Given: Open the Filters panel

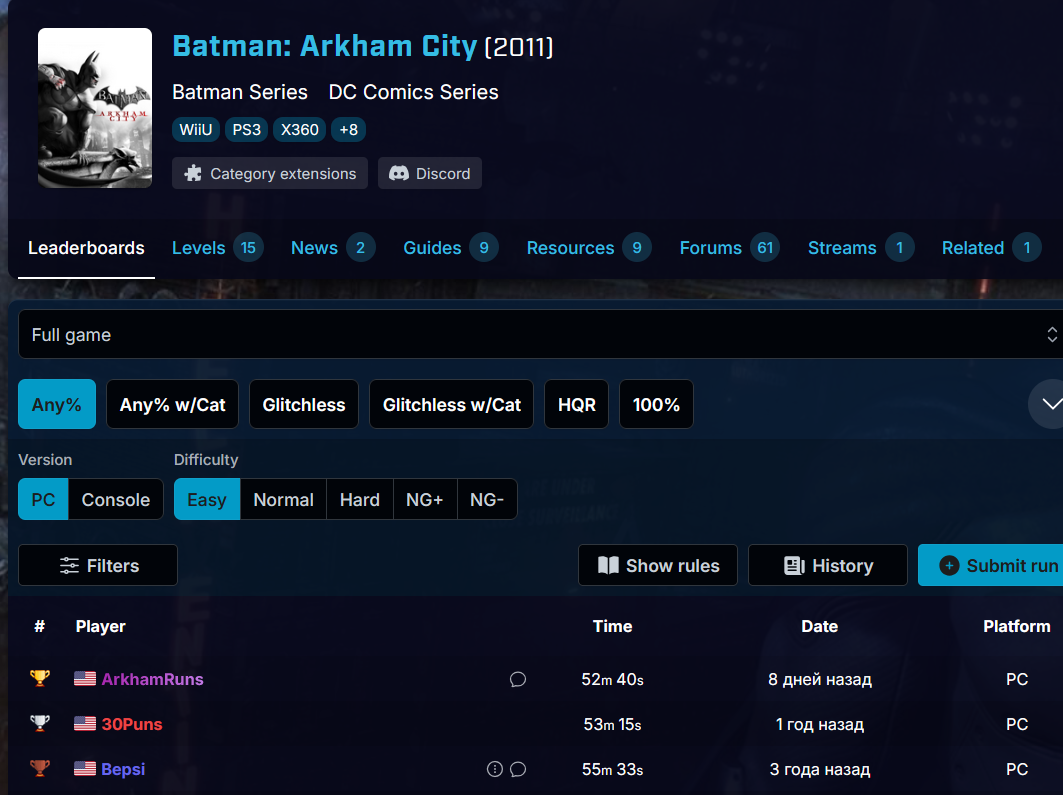Looking at the screenshot, I should [x=98, y=565].
